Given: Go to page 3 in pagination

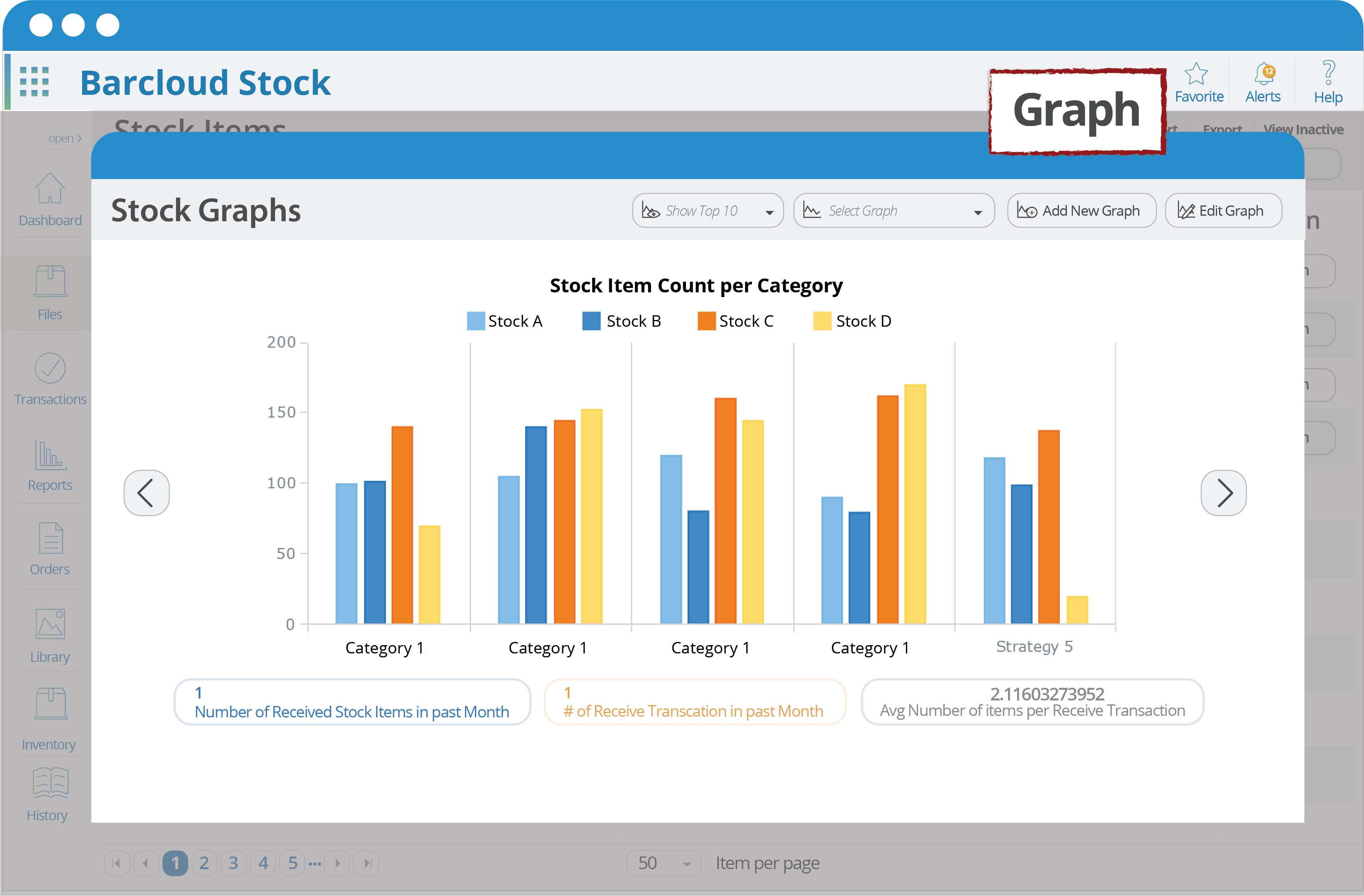Looking at the screenshot, I should pos(233,863).
